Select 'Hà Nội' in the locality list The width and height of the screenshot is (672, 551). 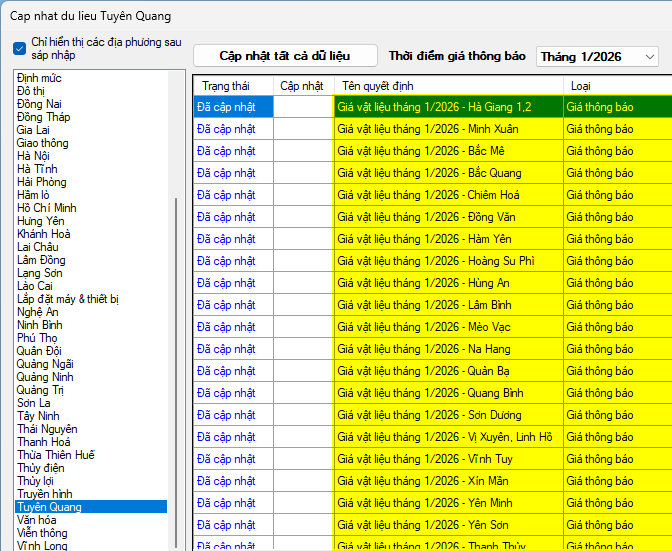[34, 156]
